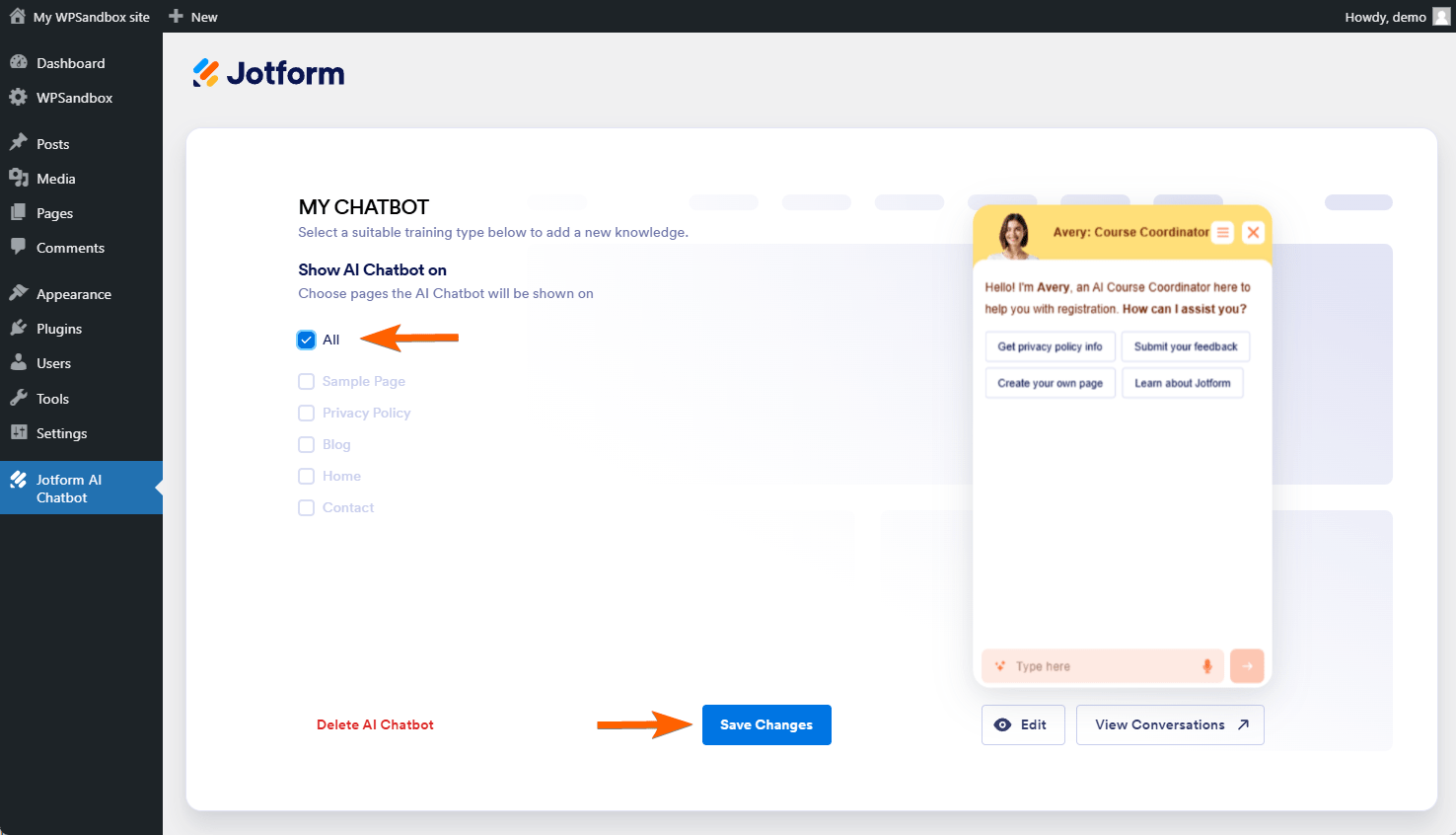Click the Jotform logo in the header
Image resolution: width=1456 pixels, height=835 pixels.
tap(268, 73)
